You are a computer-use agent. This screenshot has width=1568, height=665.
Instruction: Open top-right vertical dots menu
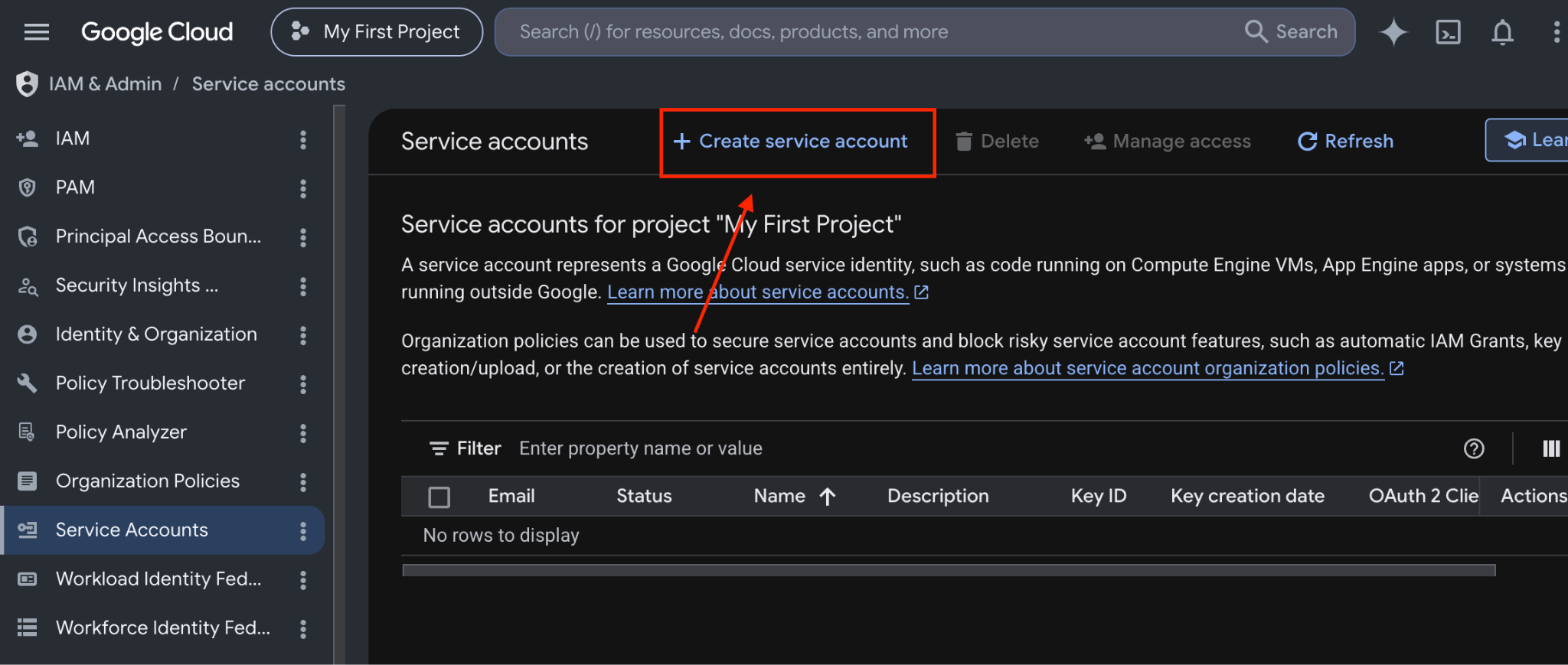click(1556, 32)
